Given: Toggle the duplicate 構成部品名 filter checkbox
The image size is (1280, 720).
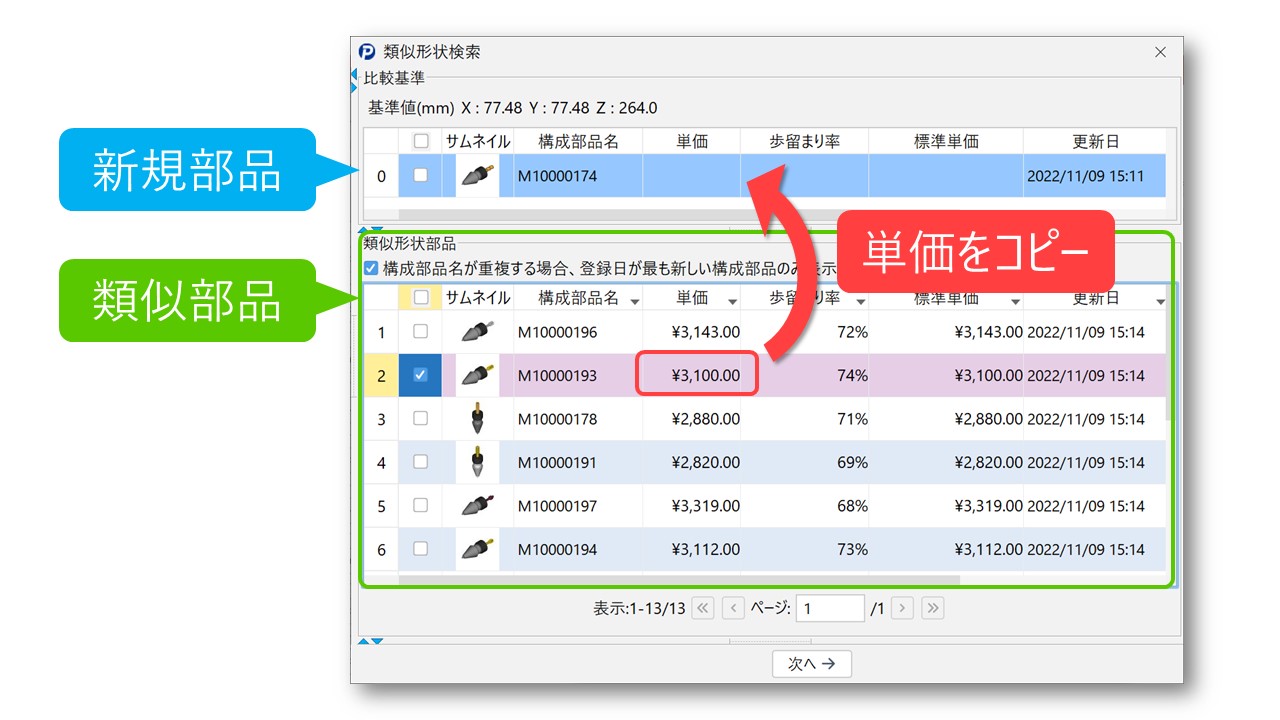Looking at the screenshot, I should 371,268.
